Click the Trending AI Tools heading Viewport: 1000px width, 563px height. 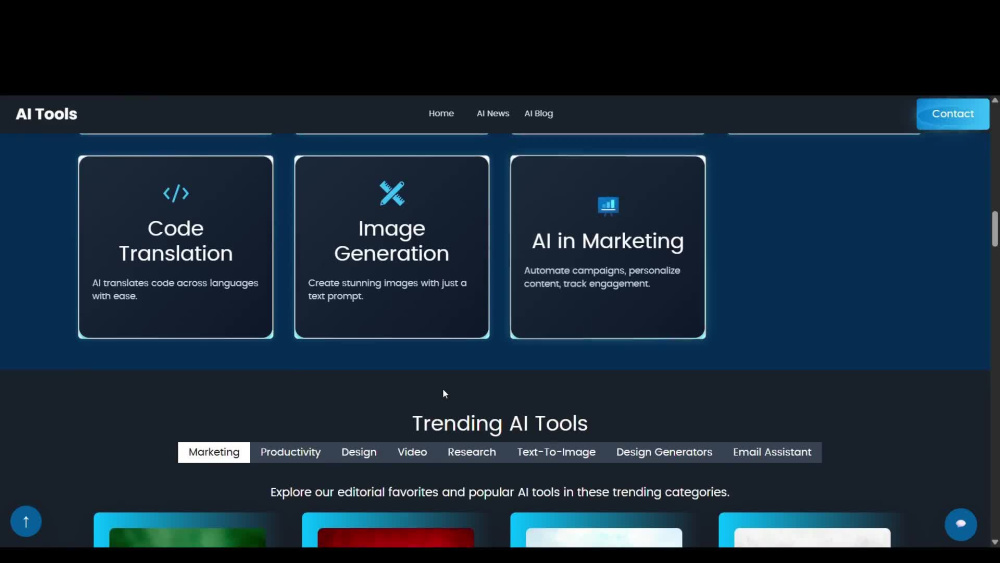coord(500,423)
